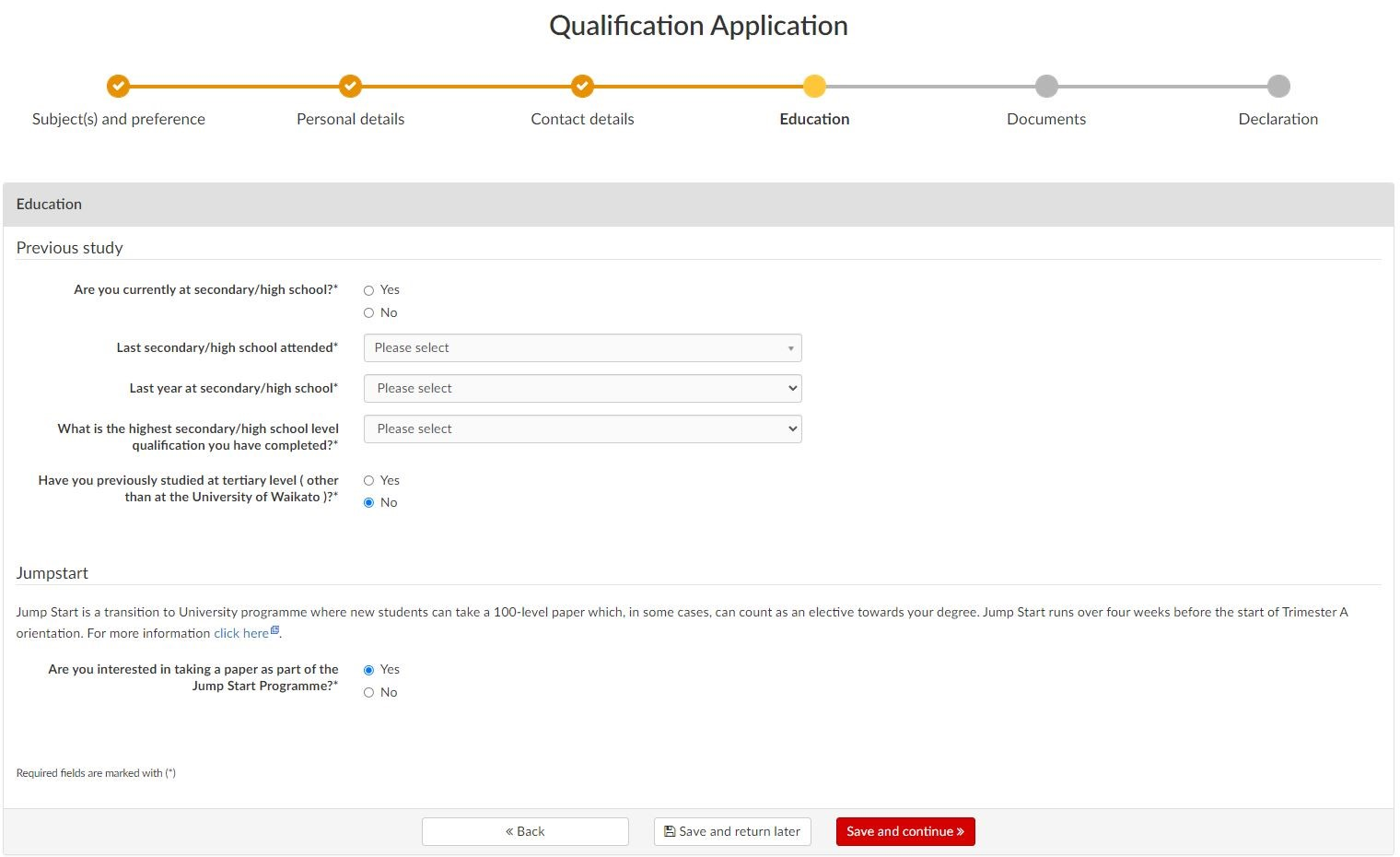1400x857 pixels.
Task: Click Save and return later button
Action: (x=732, y=831)
